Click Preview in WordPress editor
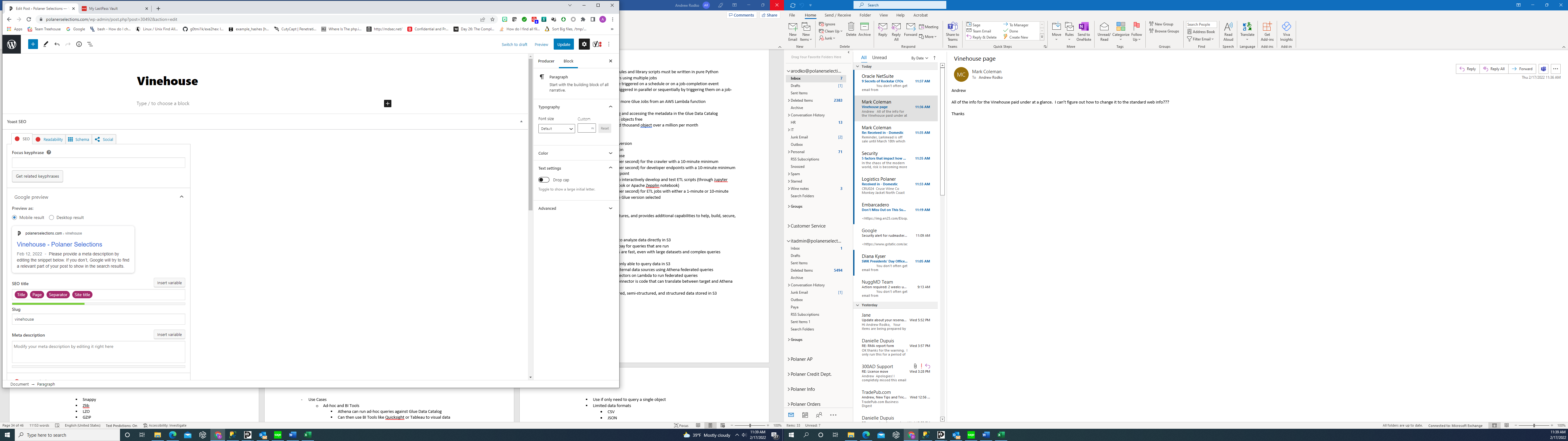The height and width of the screenshot is (441, 1568). pos(541,44)
